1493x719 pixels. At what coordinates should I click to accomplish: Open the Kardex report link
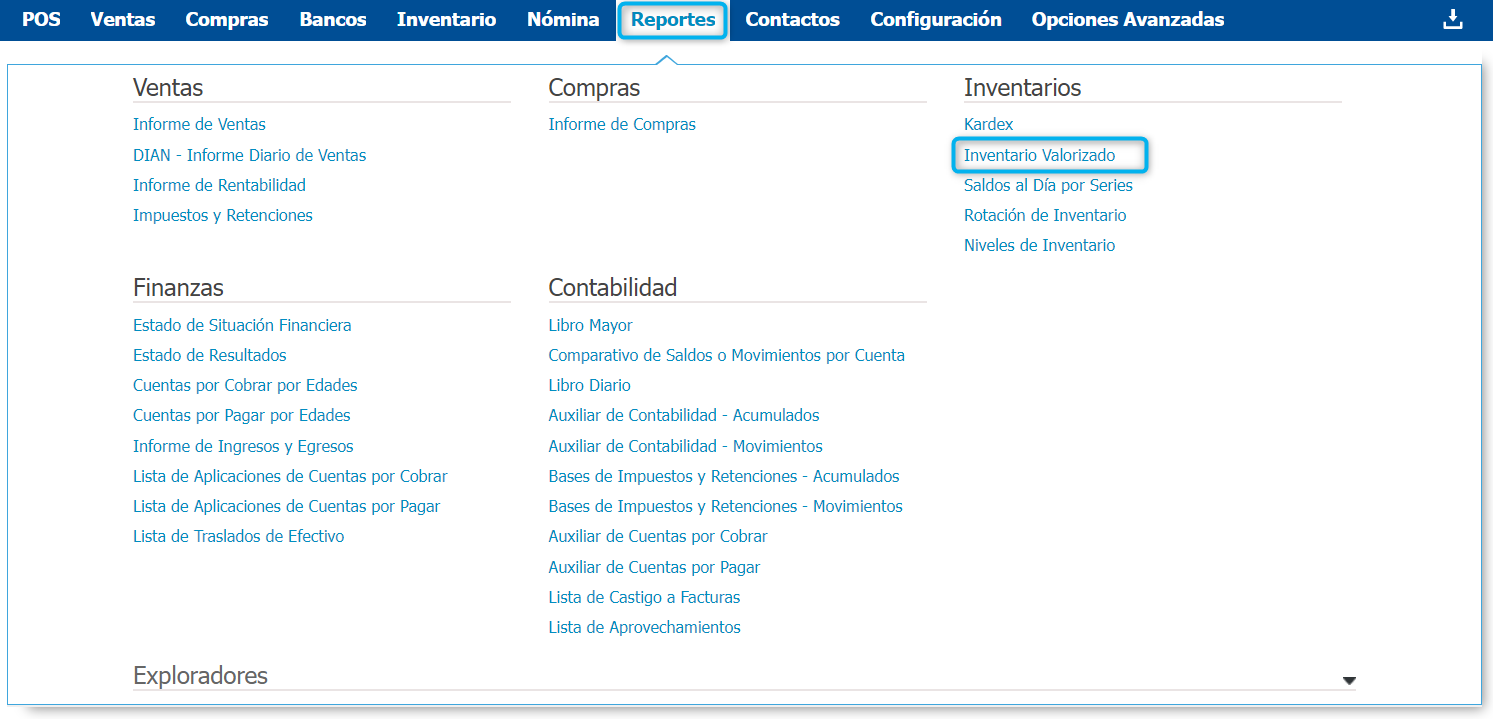point(988,125)
